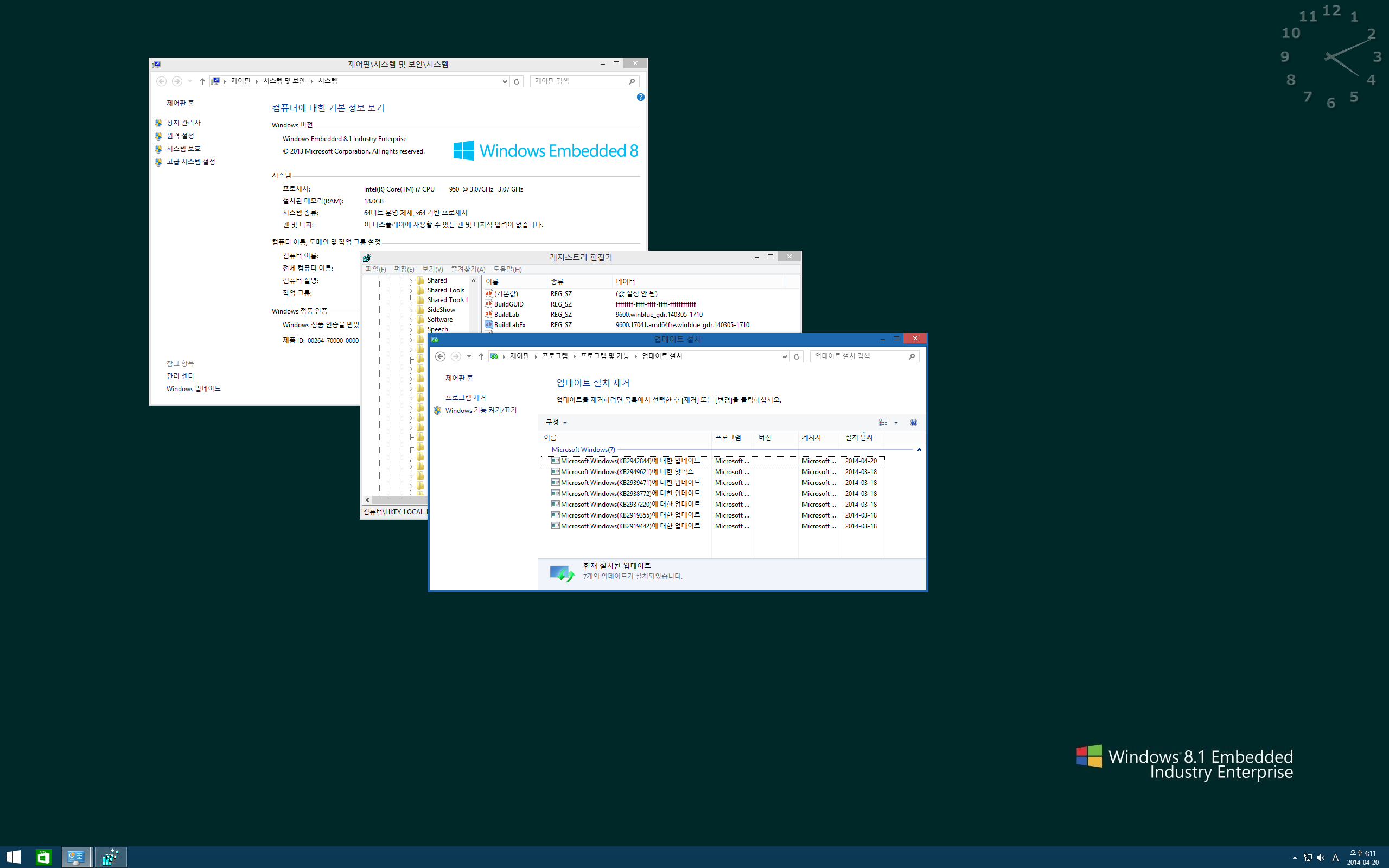Open Advanced system settings link
The image size is (1389, 868).
(x=190, y=162)
